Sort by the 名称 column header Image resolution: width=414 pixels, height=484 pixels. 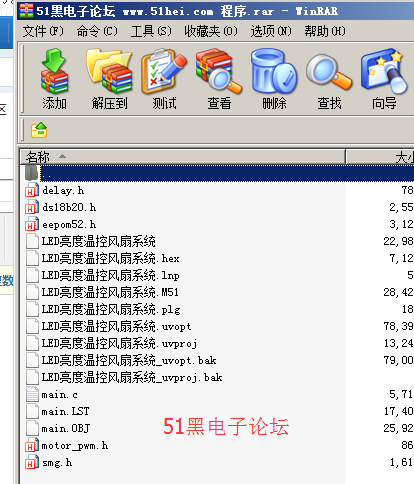pos(183,157)
